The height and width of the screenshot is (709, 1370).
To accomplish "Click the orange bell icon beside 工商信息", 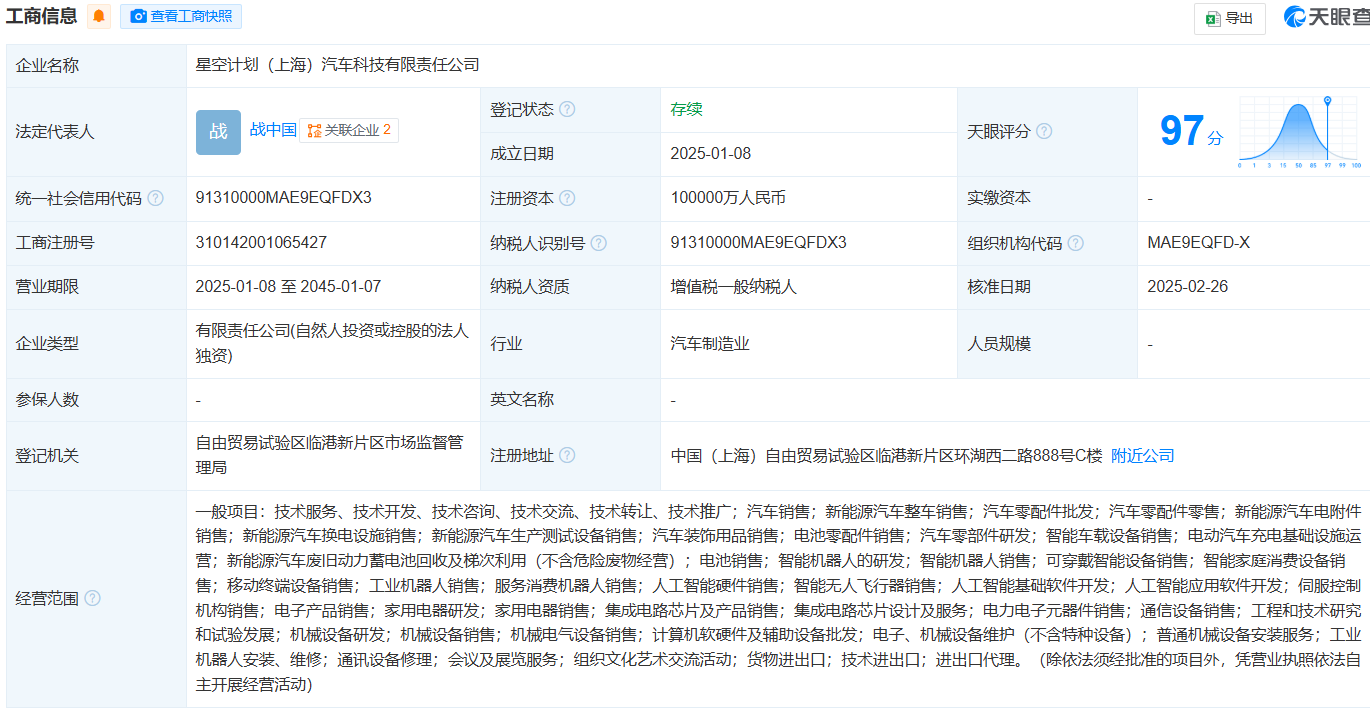I will 99,16.
